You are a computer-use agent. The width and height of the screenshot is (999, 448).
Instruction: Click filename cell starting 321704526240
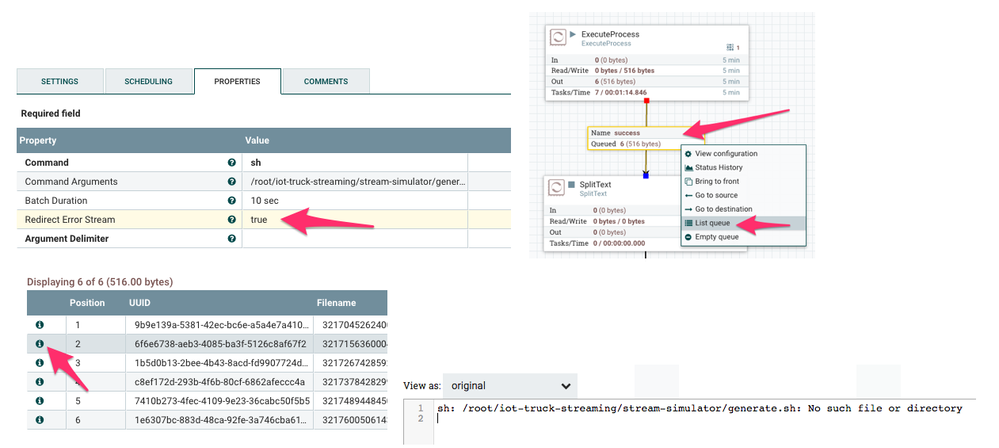pyautogui.click(x=350, y=325)
